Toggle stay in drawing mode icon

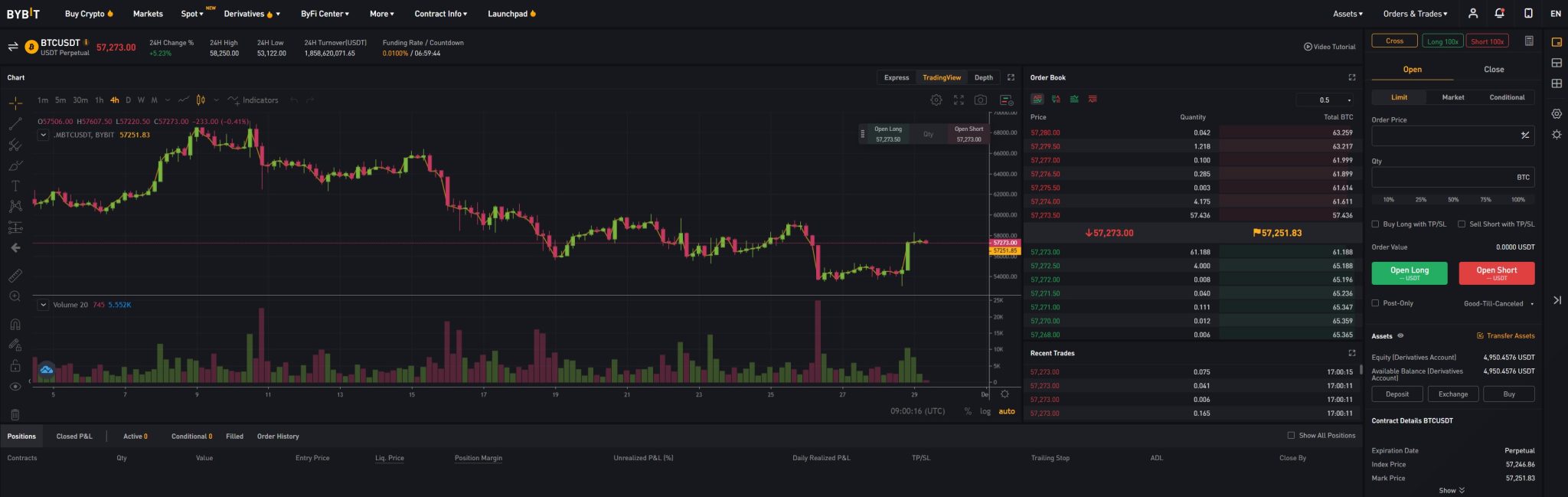point(15,345)
